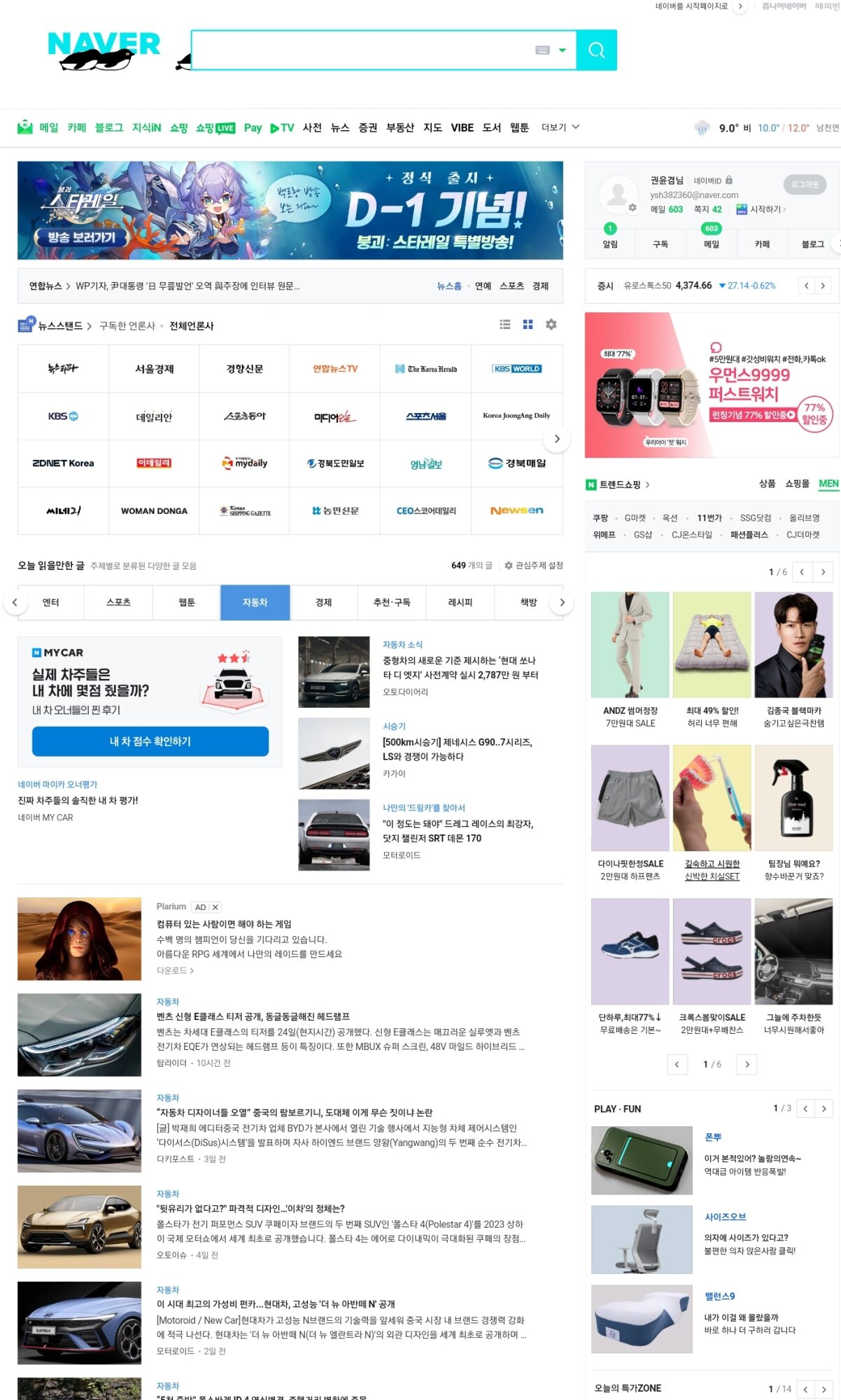Open the 메일 603 count link in profile

pyautogui.click(x=666, y=209)
